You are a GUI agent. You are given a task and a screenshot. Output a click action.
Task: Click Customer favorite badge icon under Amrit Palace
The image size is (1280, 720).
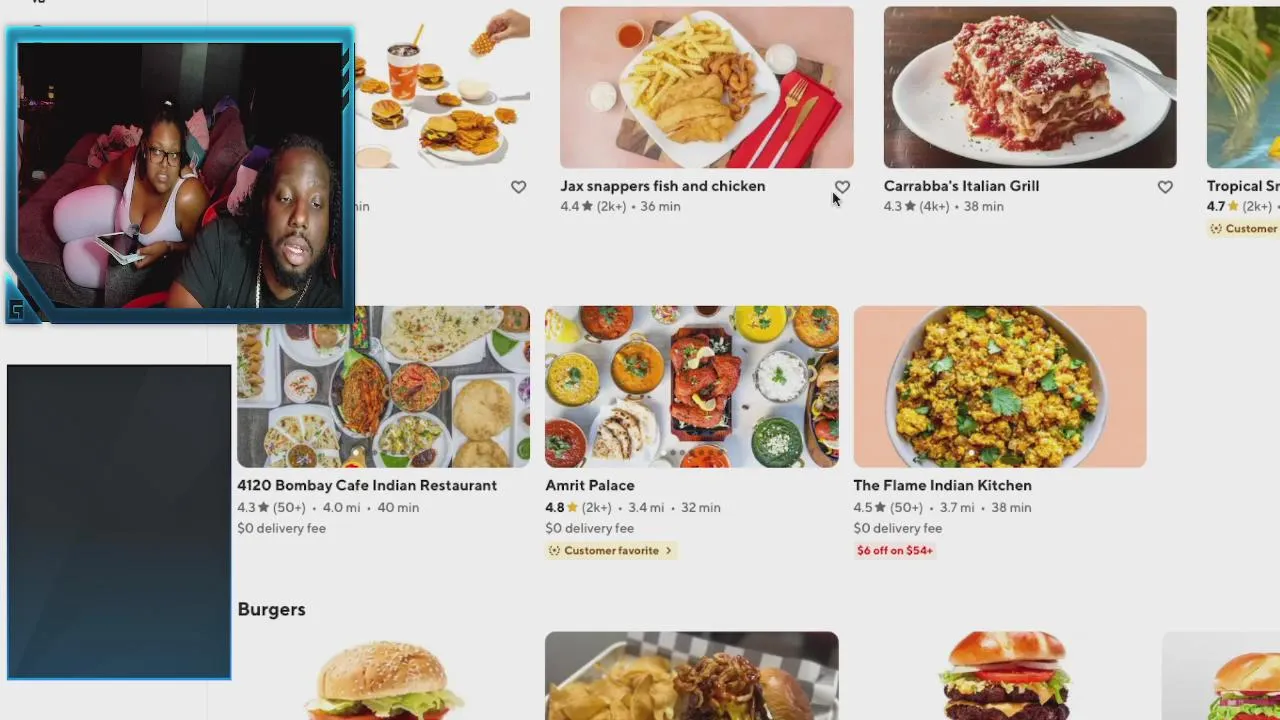point(554,551)
